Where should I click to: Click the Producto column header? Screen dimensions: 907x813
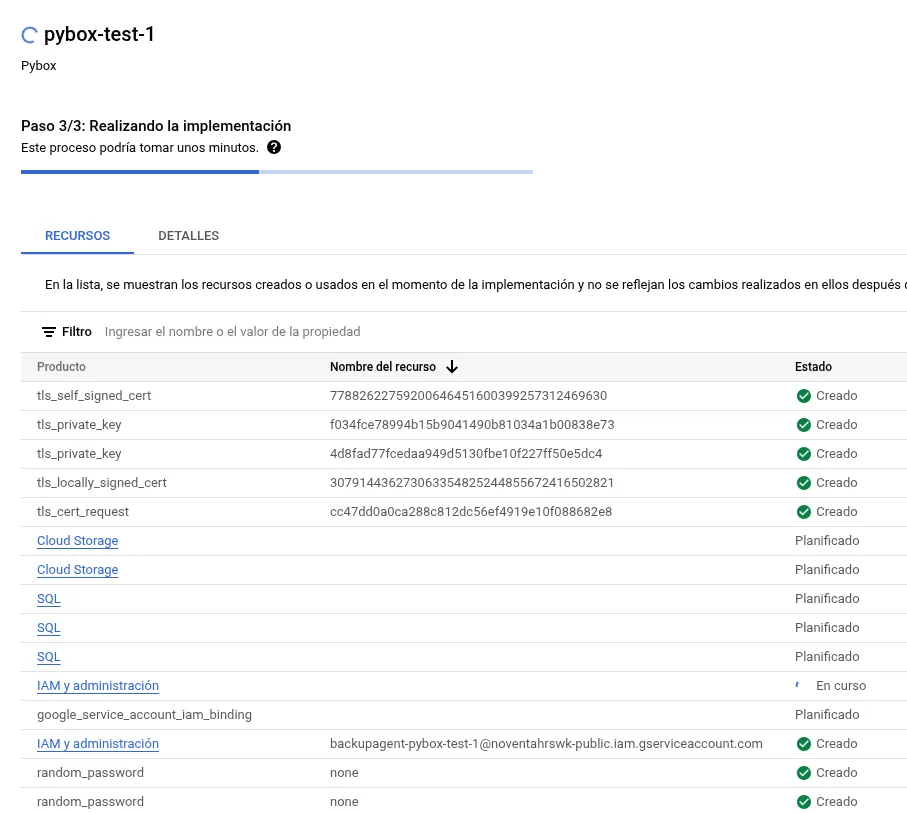61,367
